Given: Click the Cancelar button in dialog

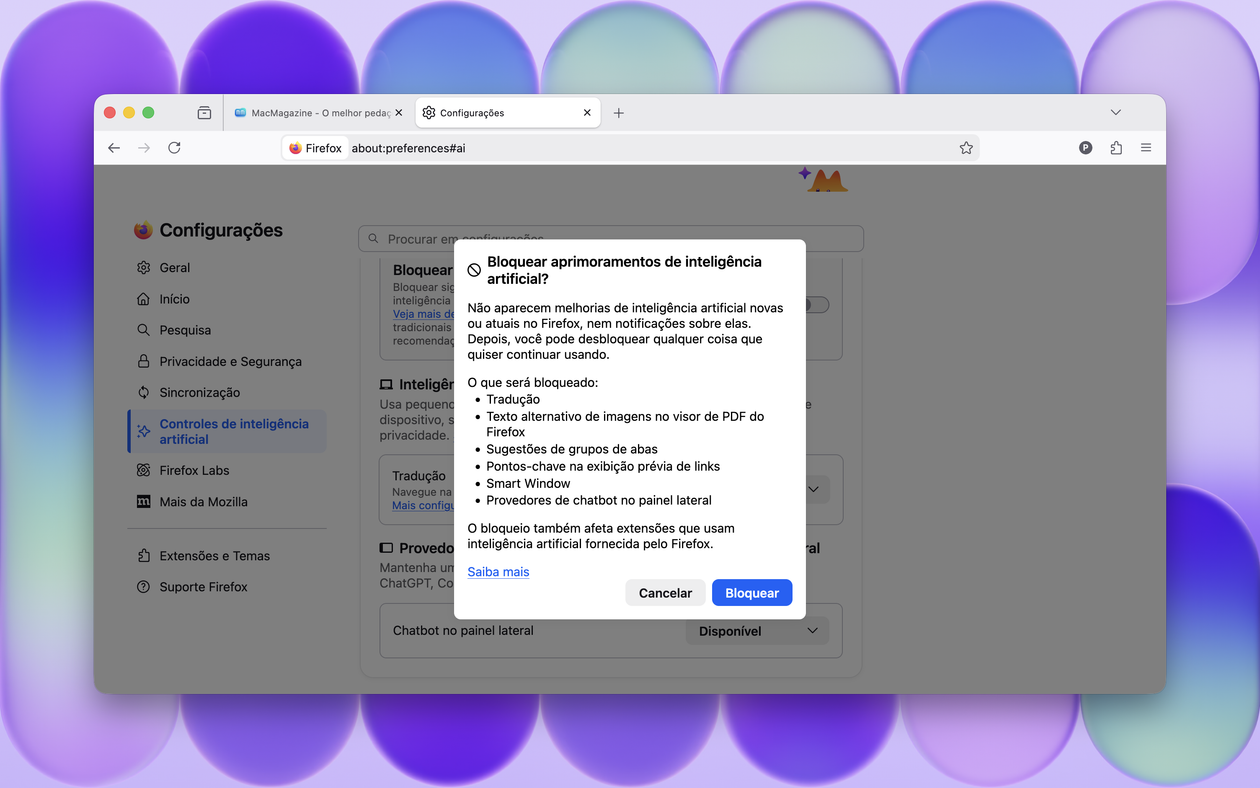Looking at the screenshot, I should (665, 593).
